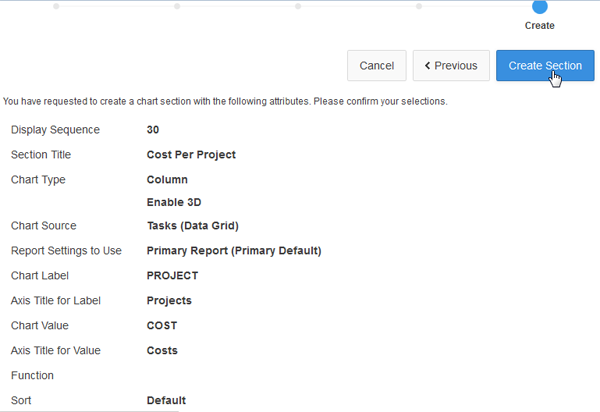Click the Default sort value
The height and width of the screenshot is (412, 600).
point(166,400)
